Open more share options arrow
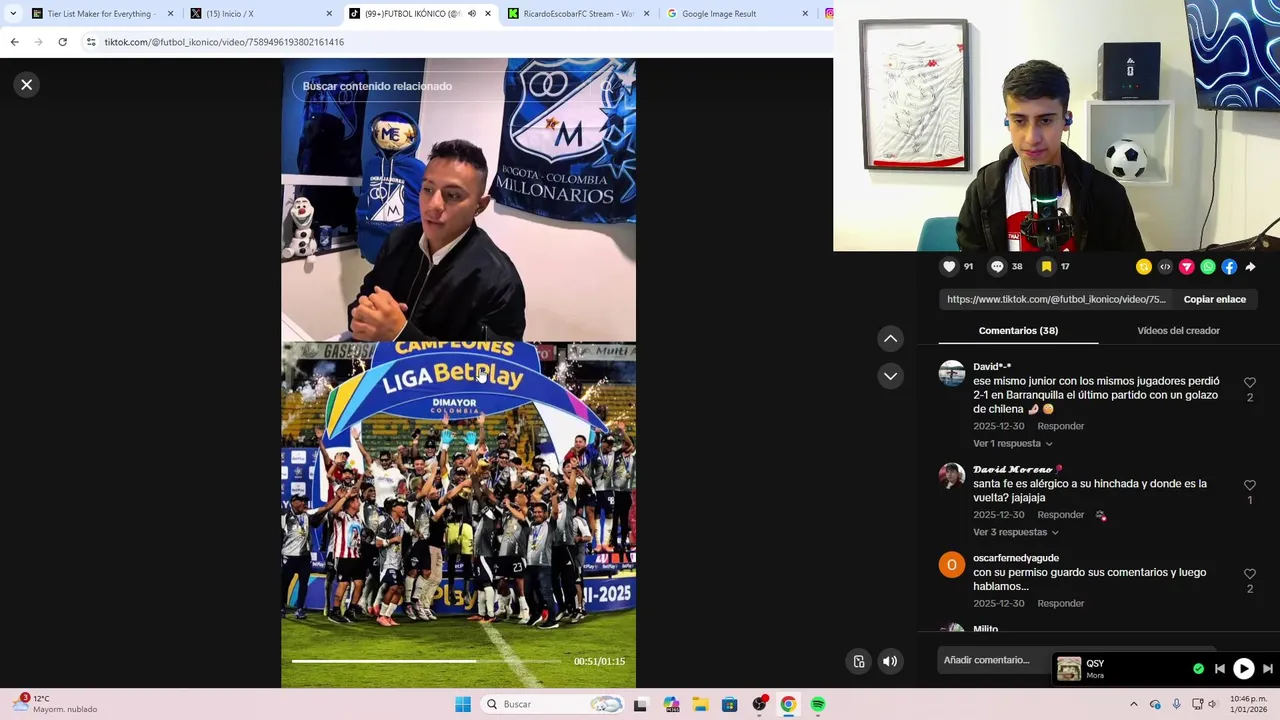This screenshot has height=720, width=1280. [1251, 267]
